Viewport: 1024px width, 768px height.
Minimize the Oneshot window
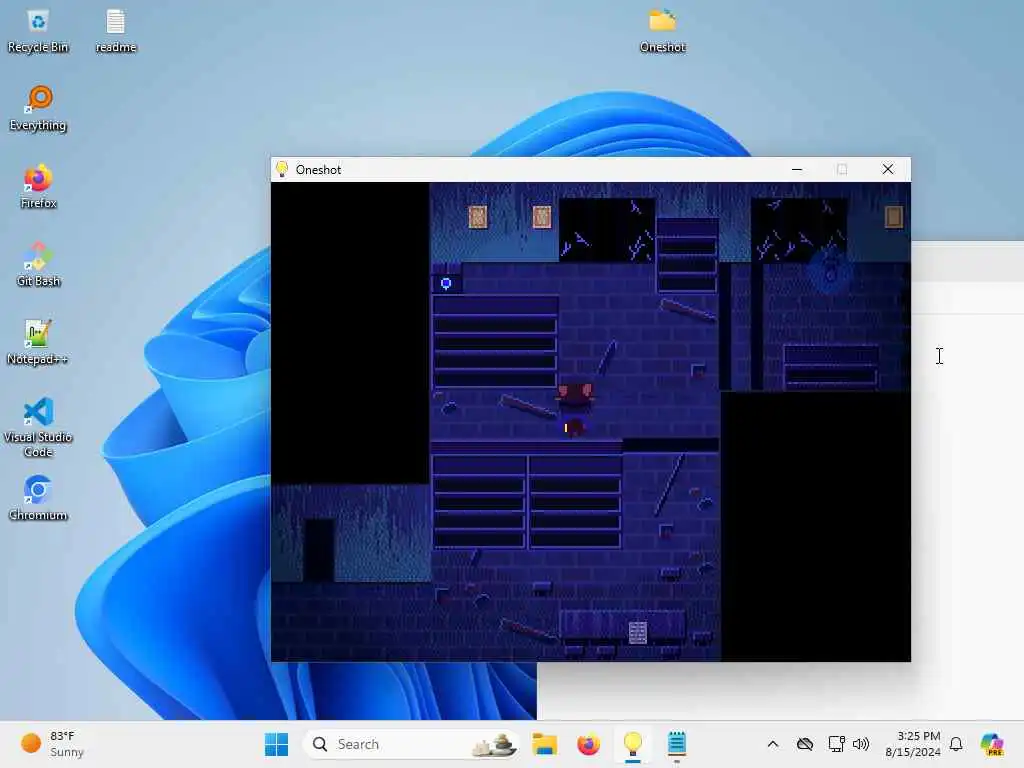(x=797, y=169)
